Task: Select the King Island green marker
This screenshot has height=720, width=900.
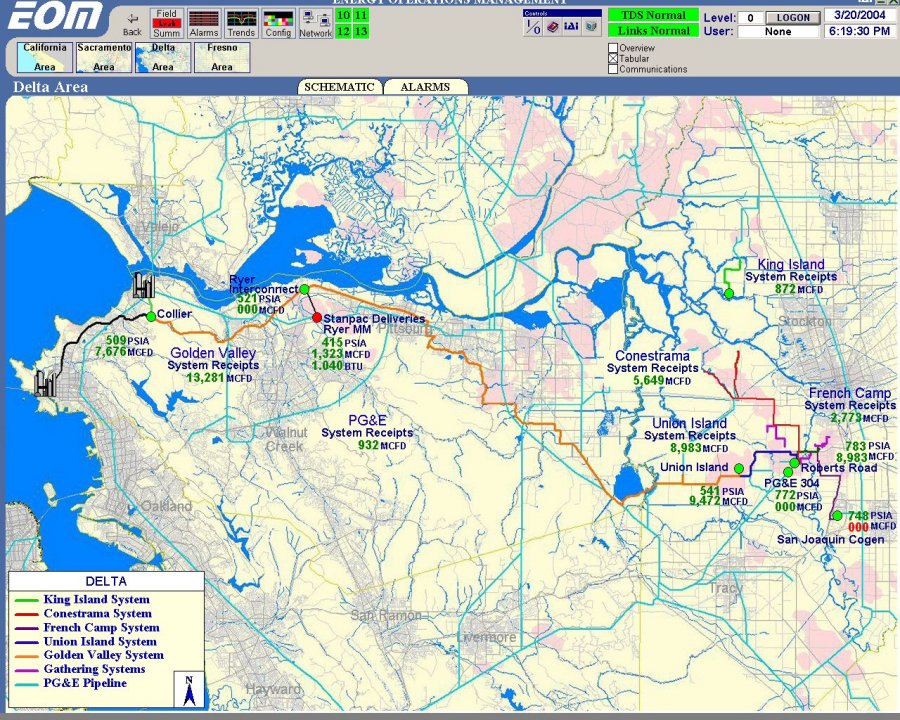Action: 729,294
